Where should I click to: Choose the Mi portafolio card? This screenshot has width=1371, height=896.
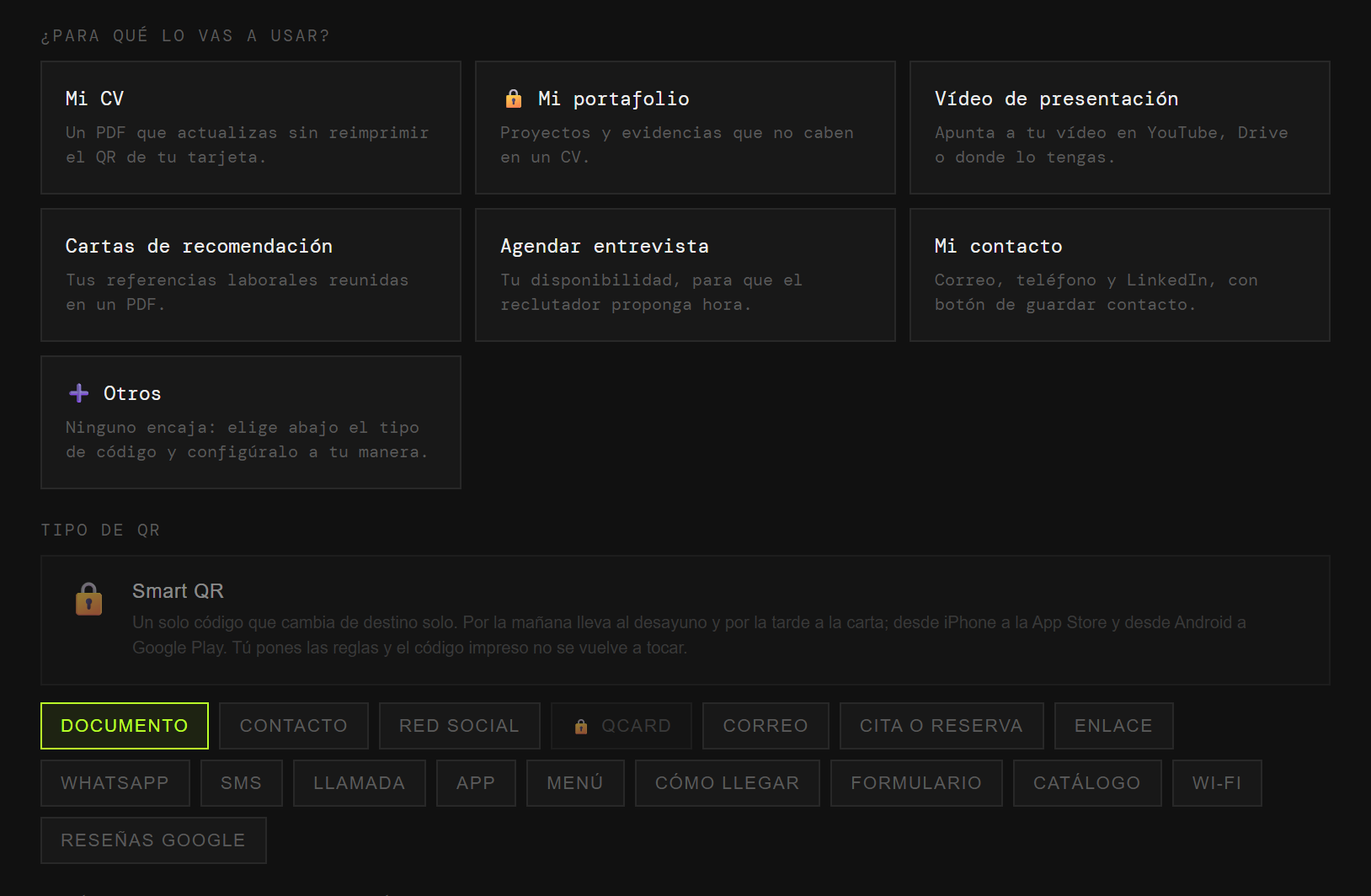click(685, 127)
